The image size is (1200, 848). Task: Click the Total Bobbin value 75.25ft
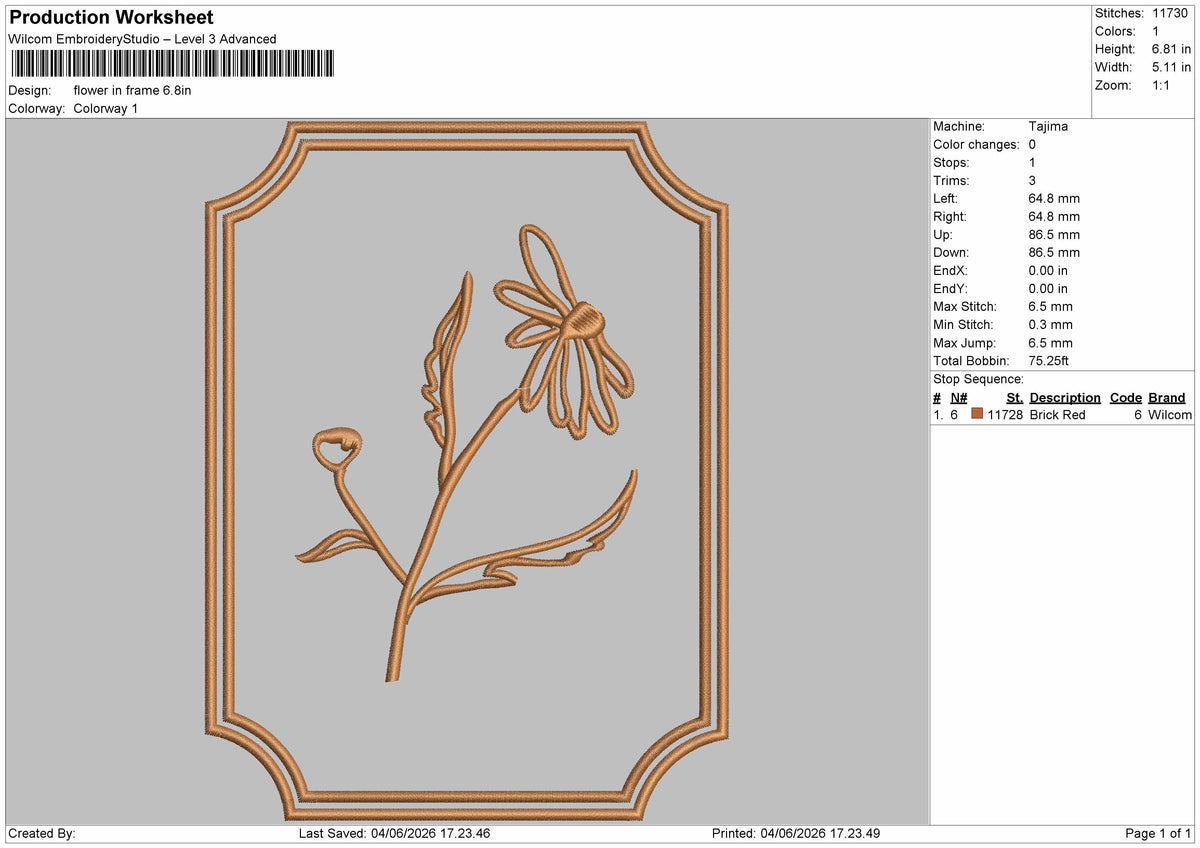(x=1049, y=360)
